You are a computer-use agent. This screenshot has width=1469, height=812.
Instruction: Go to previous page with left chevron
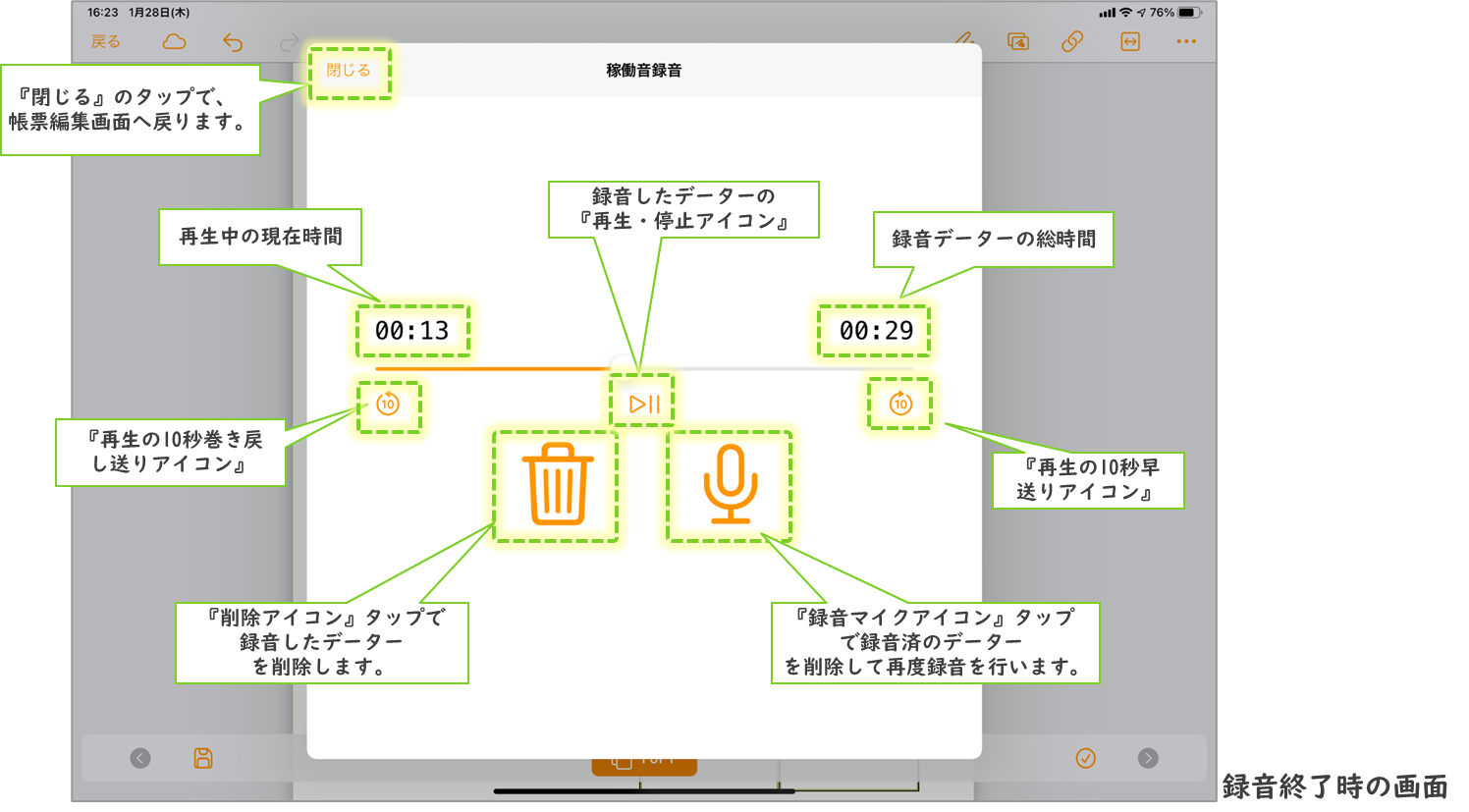140,758
